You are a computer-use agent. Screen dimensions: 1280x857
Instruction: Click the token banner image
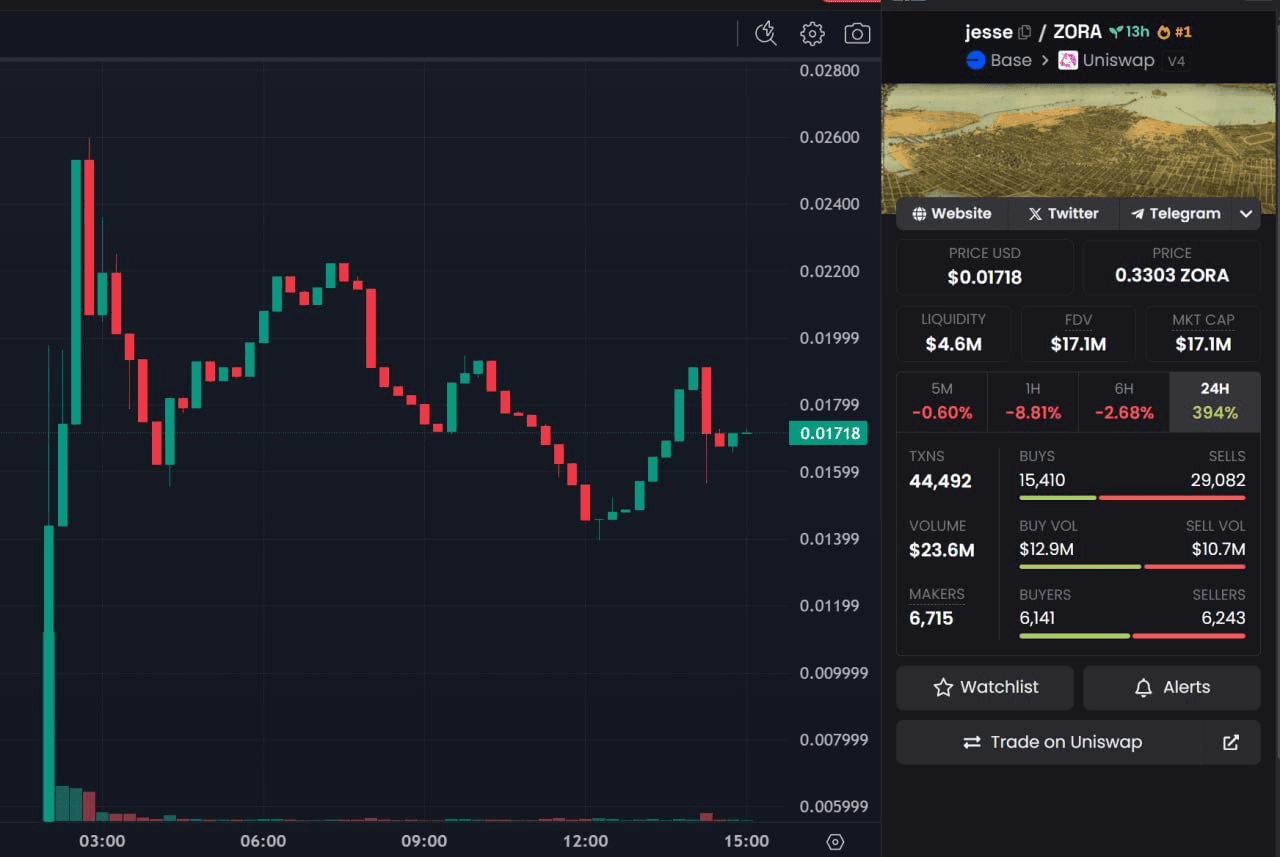tap(1078, 140)
